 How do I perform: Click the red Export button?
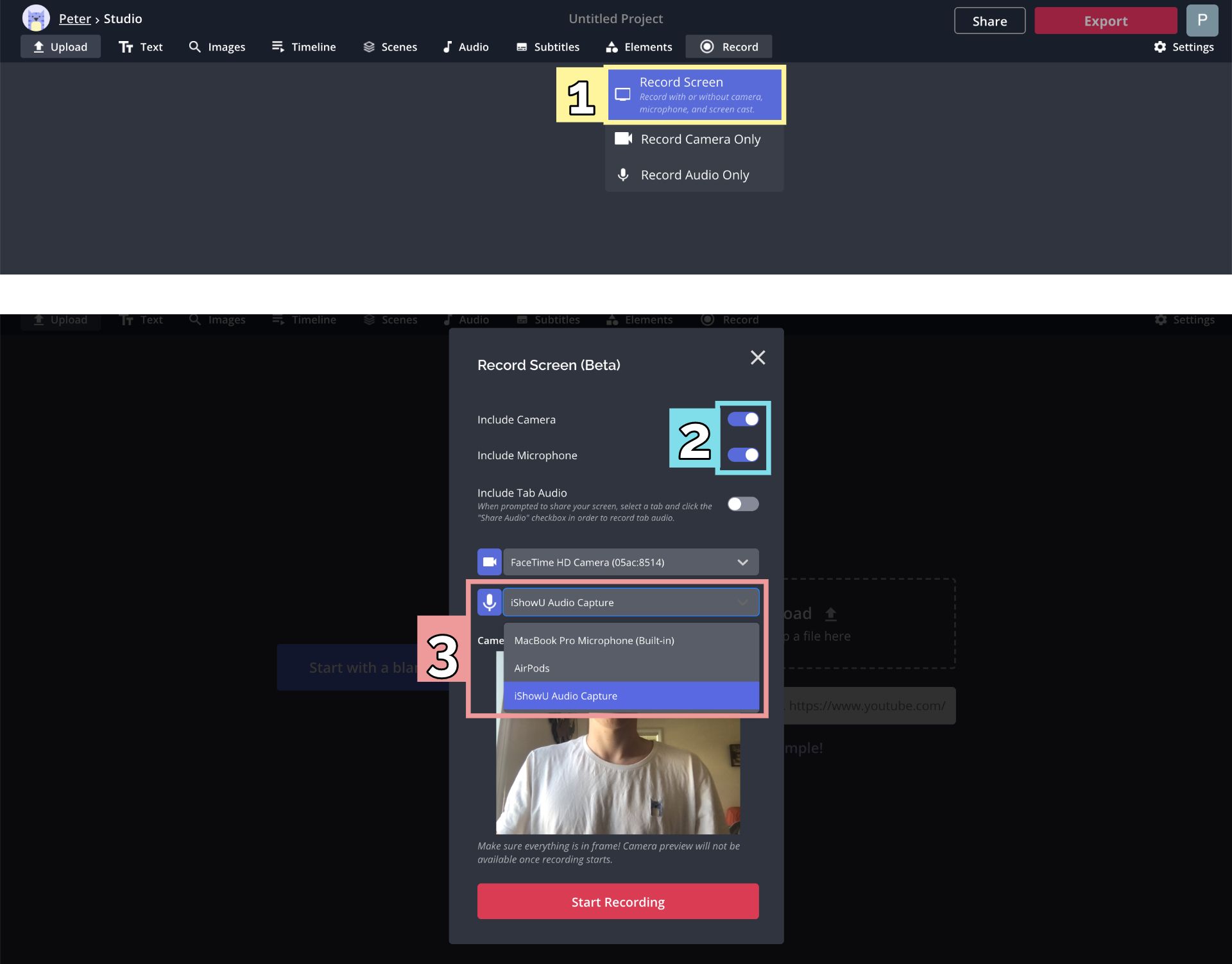tap(1105, 21)
